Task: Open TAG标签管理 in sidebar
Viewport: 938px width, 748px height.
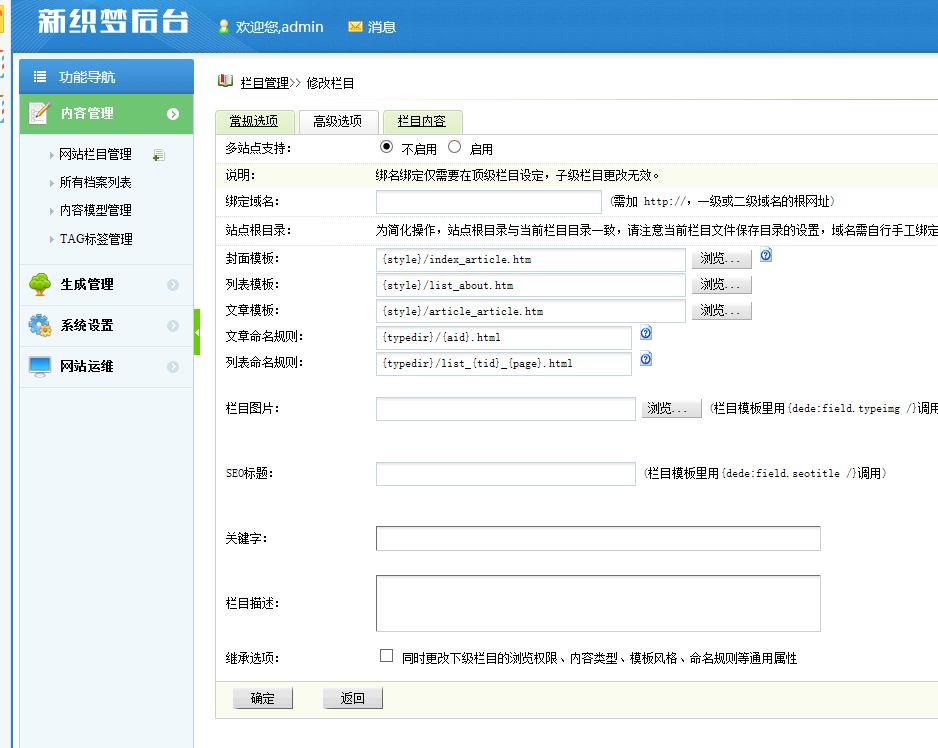Action: click(96, 239)
